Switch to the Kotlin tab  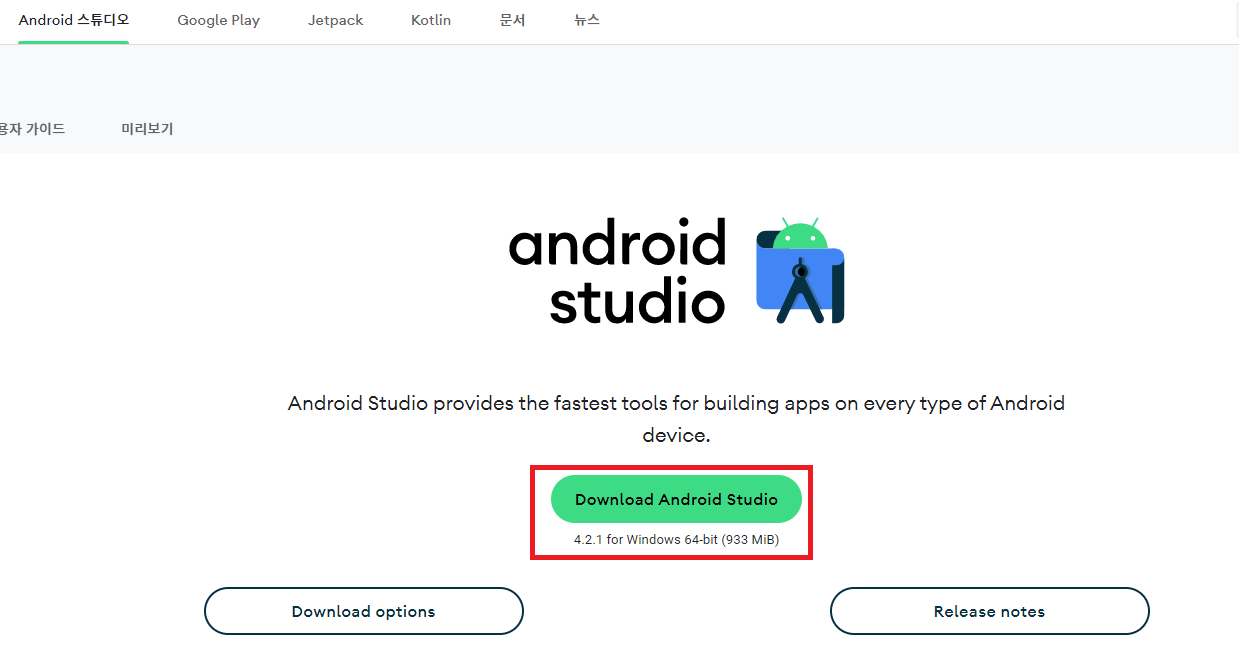tap(431, 20)
